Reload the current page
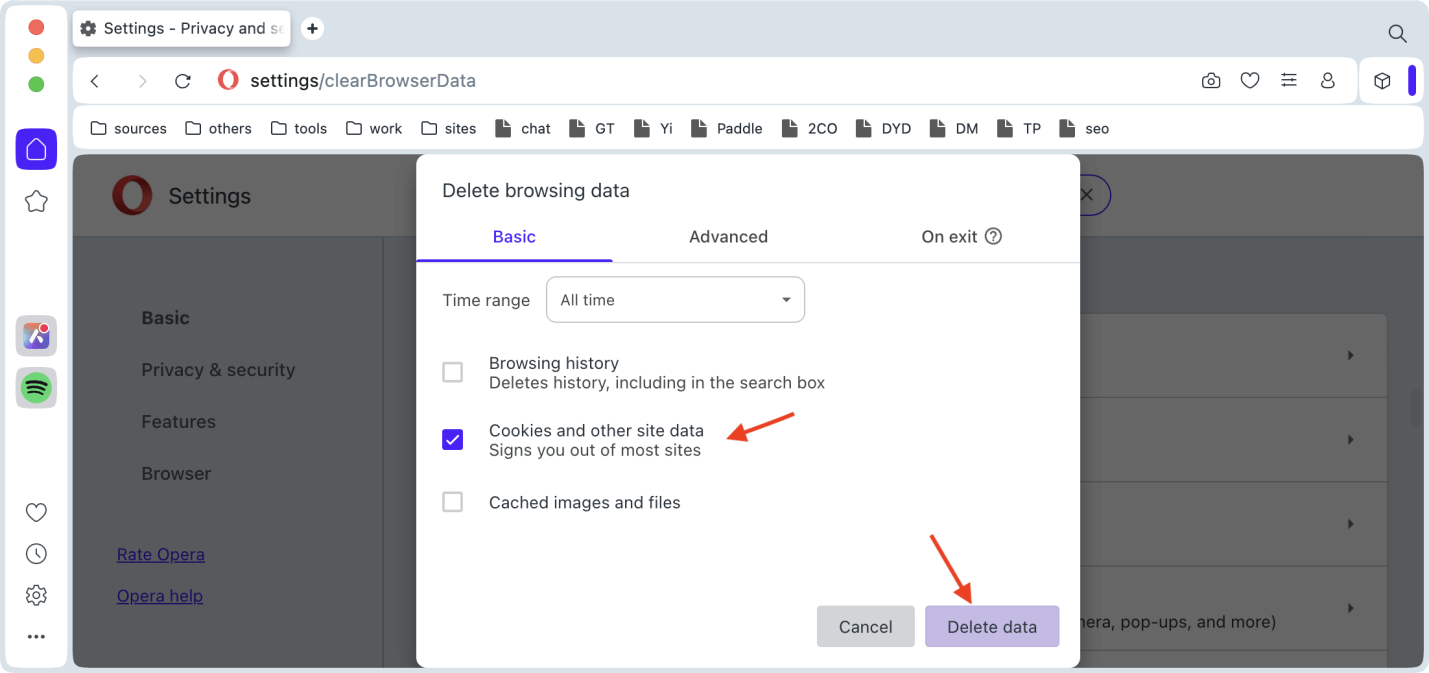The height and width of the screenshot is (673, 1429). pos(182,81)
